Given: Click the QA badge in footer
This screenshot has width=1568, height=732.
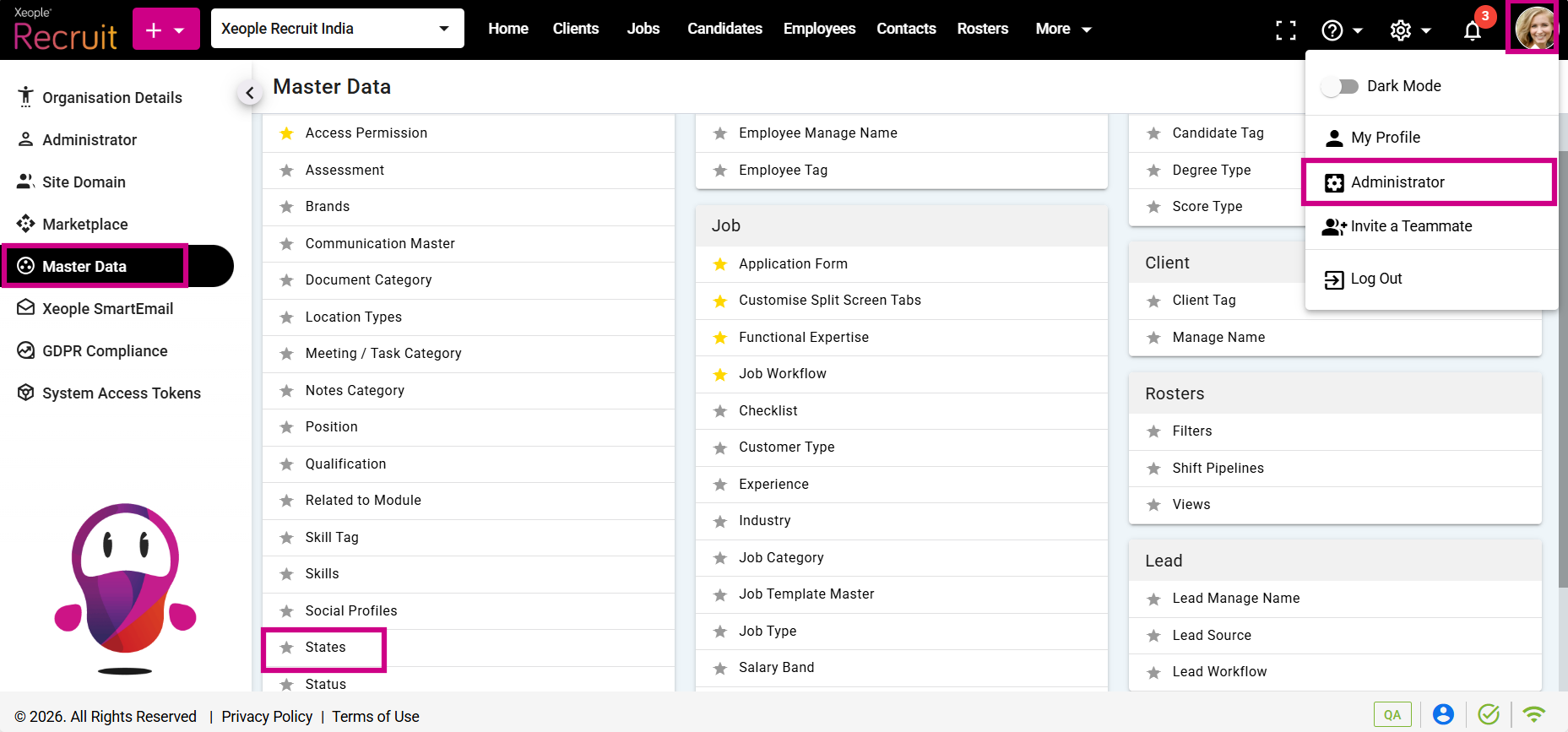Looking at the screenshot, I should pyautogui.click(x=1392, y=714).
